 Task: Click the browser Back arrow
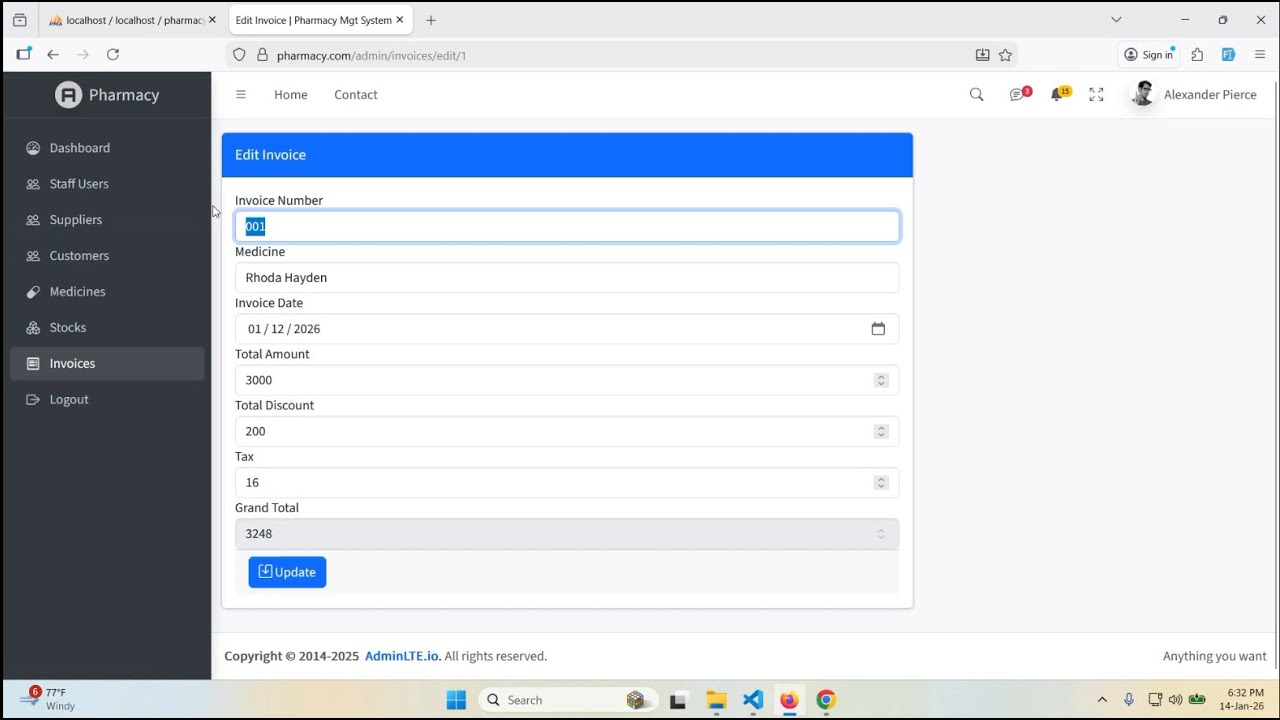click(x=53, y=55)
